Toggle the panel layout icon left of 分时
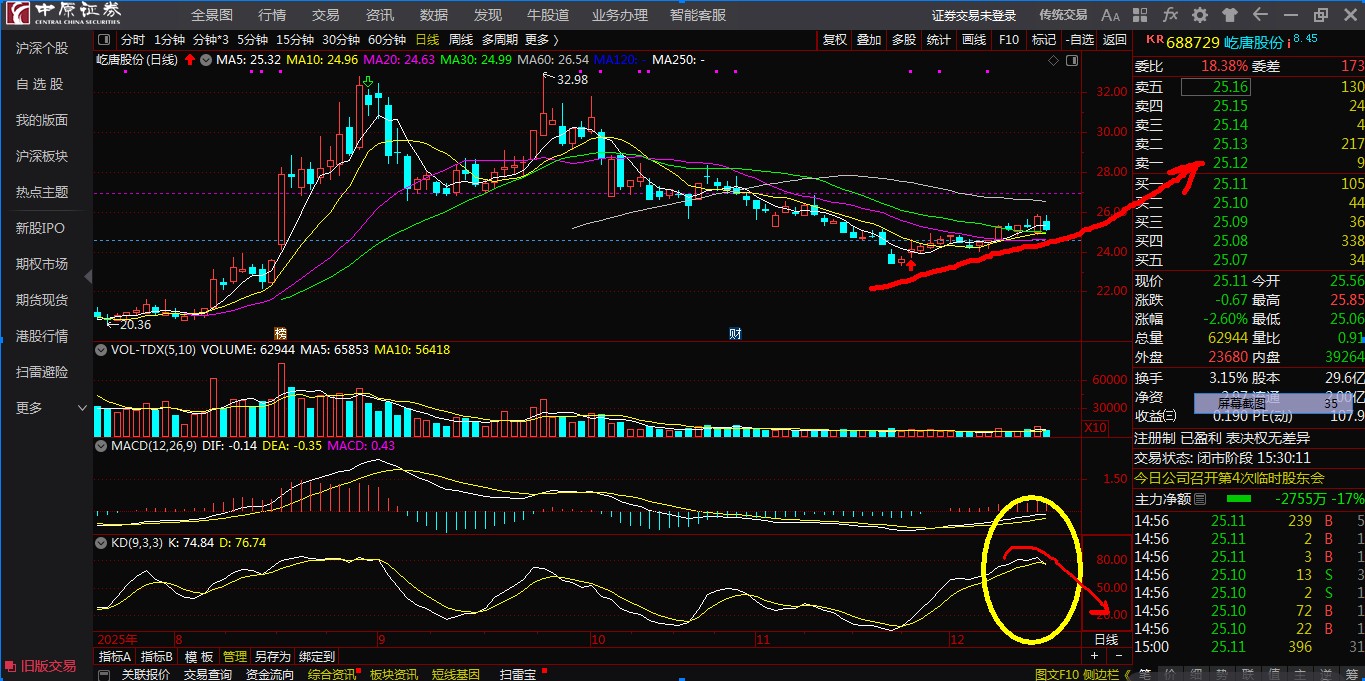The image size is (1365, 681). point(106,40)
